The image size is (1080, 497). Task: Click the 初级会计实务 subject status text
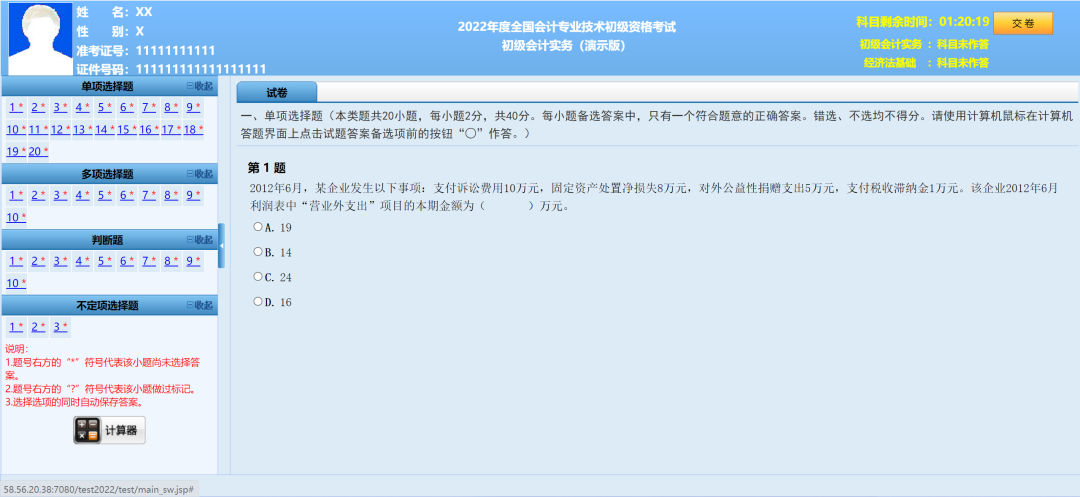pyautogui.click(x=924, y=45)
